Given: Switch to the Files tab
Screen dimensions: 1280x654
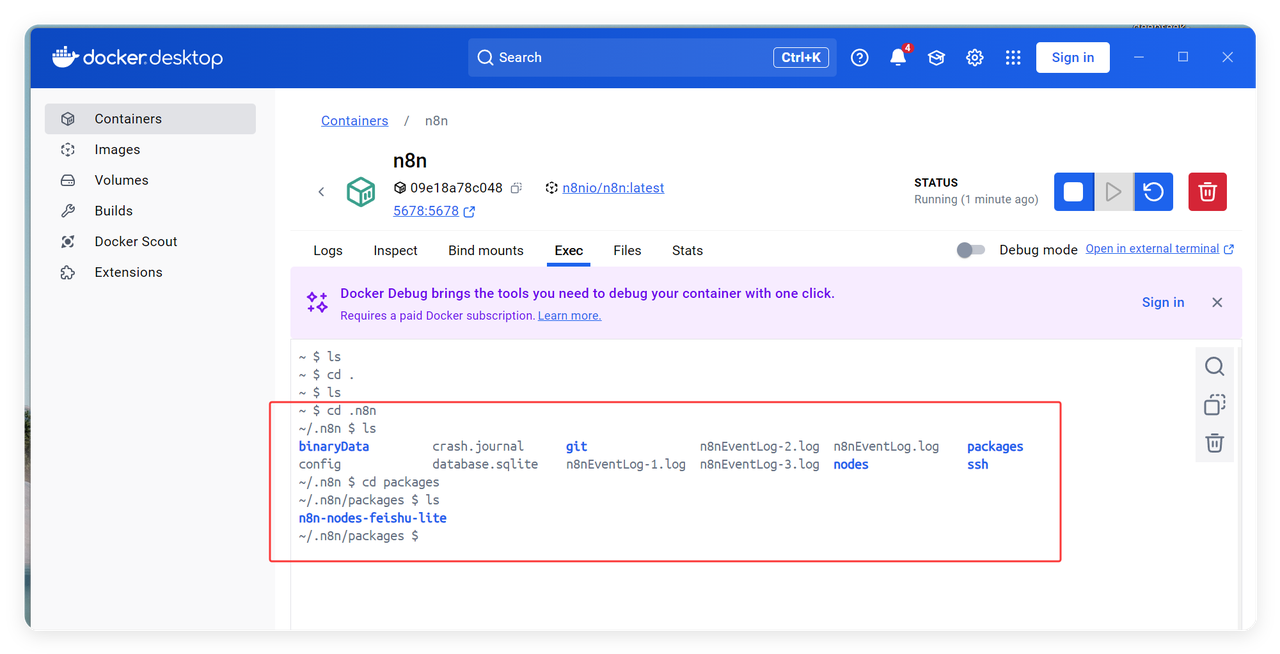Looking at the screenshot, I should [627, 251].
